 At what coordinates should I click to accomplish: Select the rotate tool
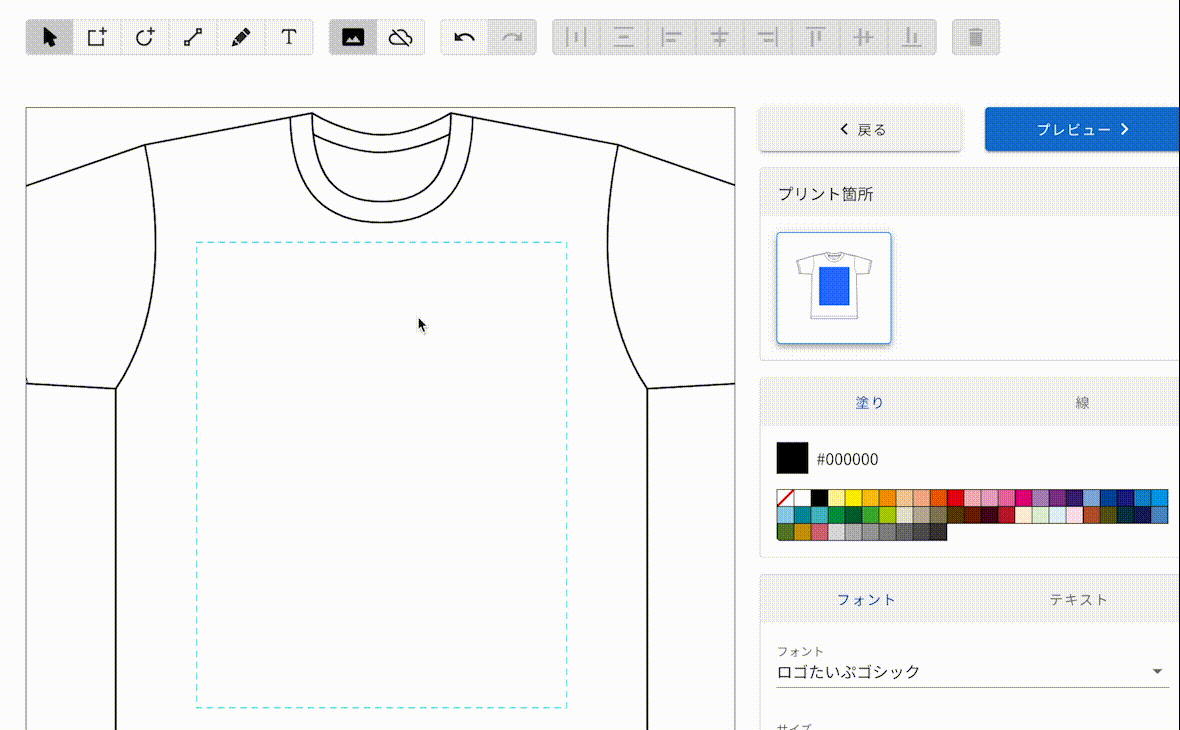pyautogui.click(x=145, y=37)
